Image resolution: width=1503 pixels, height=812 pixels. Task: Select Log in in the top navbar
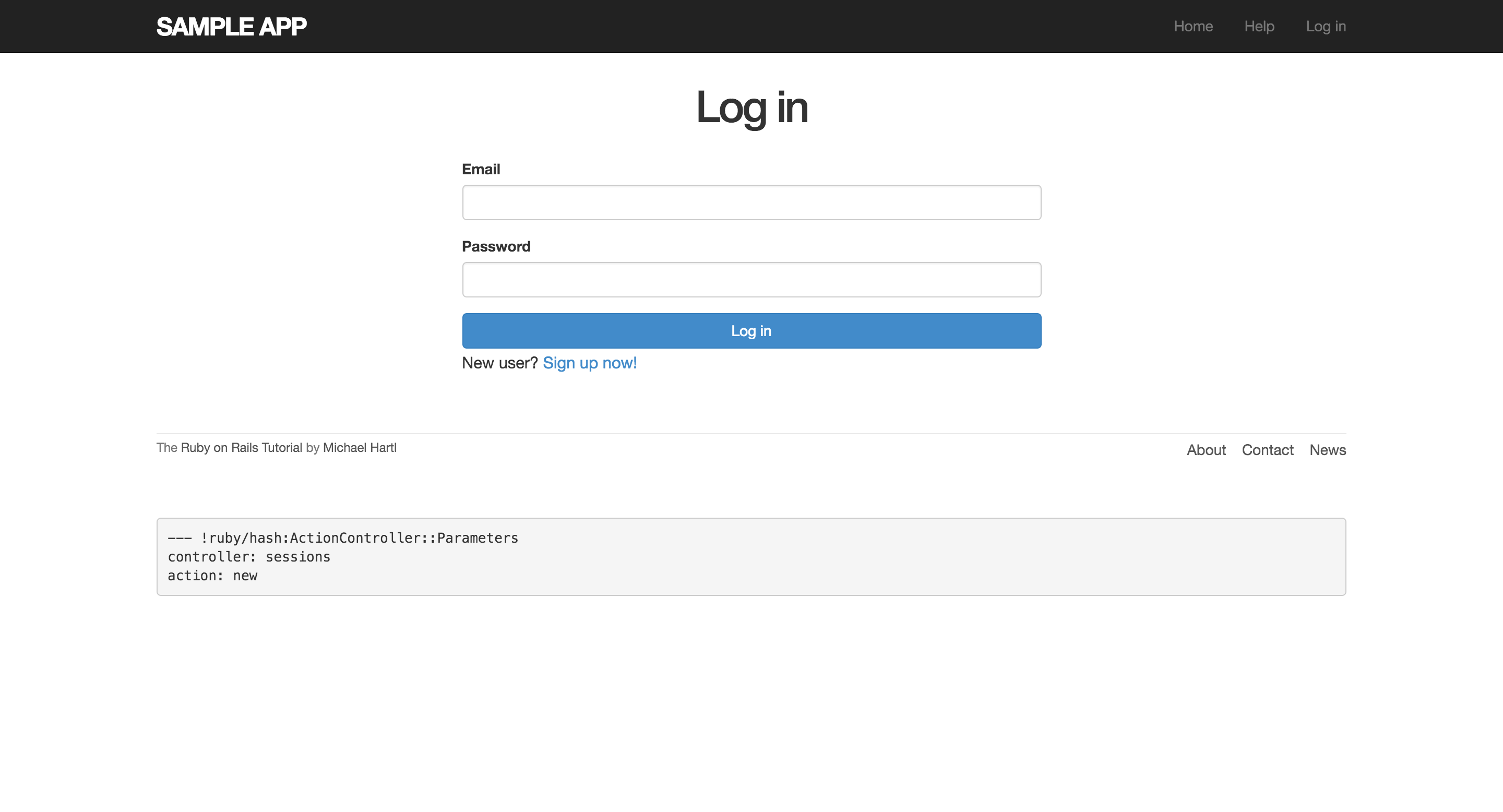pyautogui.click(x=1325, y=26)
